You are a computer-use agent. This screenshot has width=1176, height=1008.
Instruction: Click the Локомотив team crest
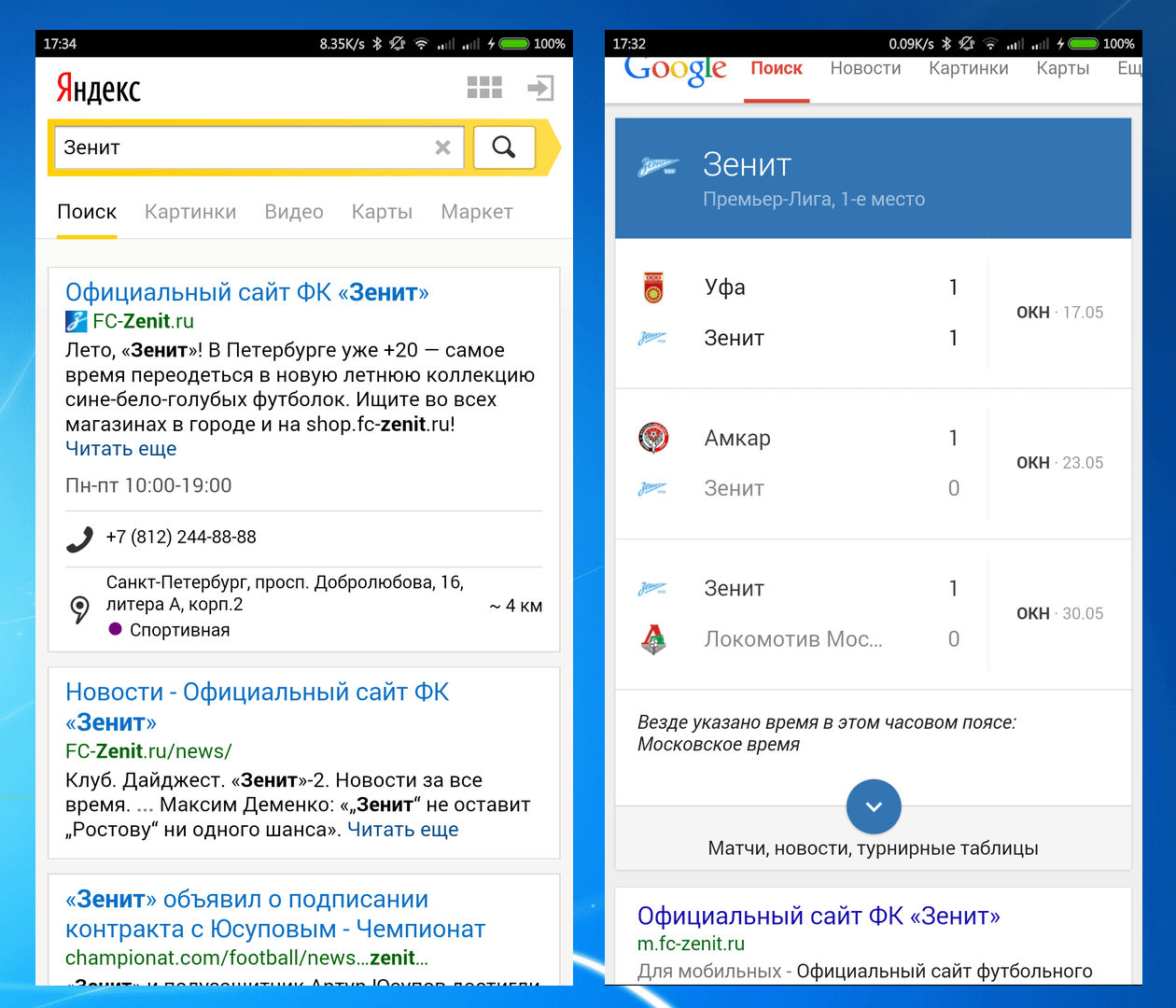(654, 639)
